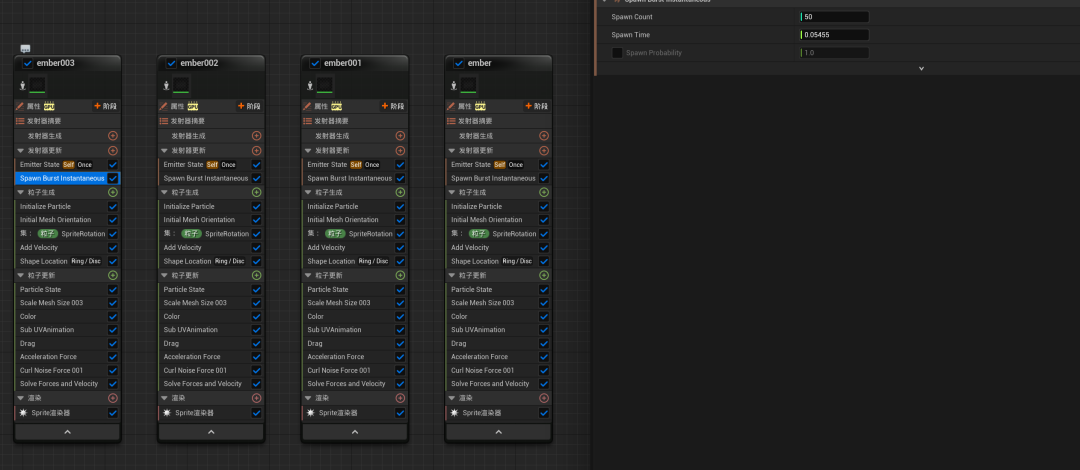This screenshot has height=470, width=1080.
Task: Disable the ember emitter checkbox
Action: click(459, 63)
